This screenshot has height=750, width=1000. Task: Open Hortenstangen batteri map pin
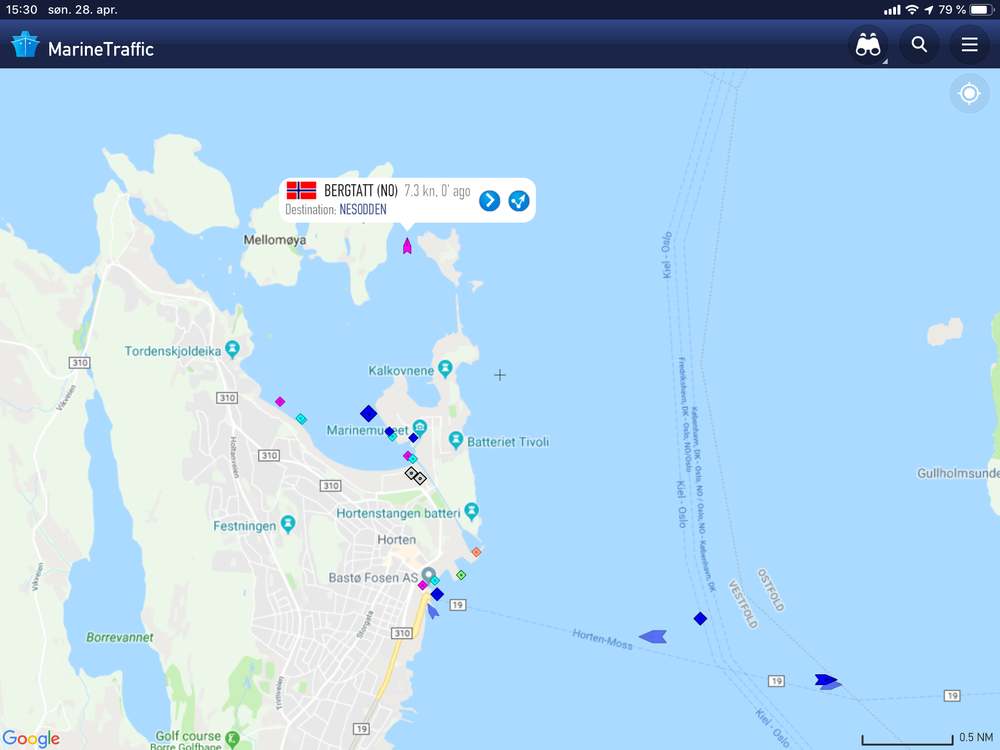[x=471, y=511]
